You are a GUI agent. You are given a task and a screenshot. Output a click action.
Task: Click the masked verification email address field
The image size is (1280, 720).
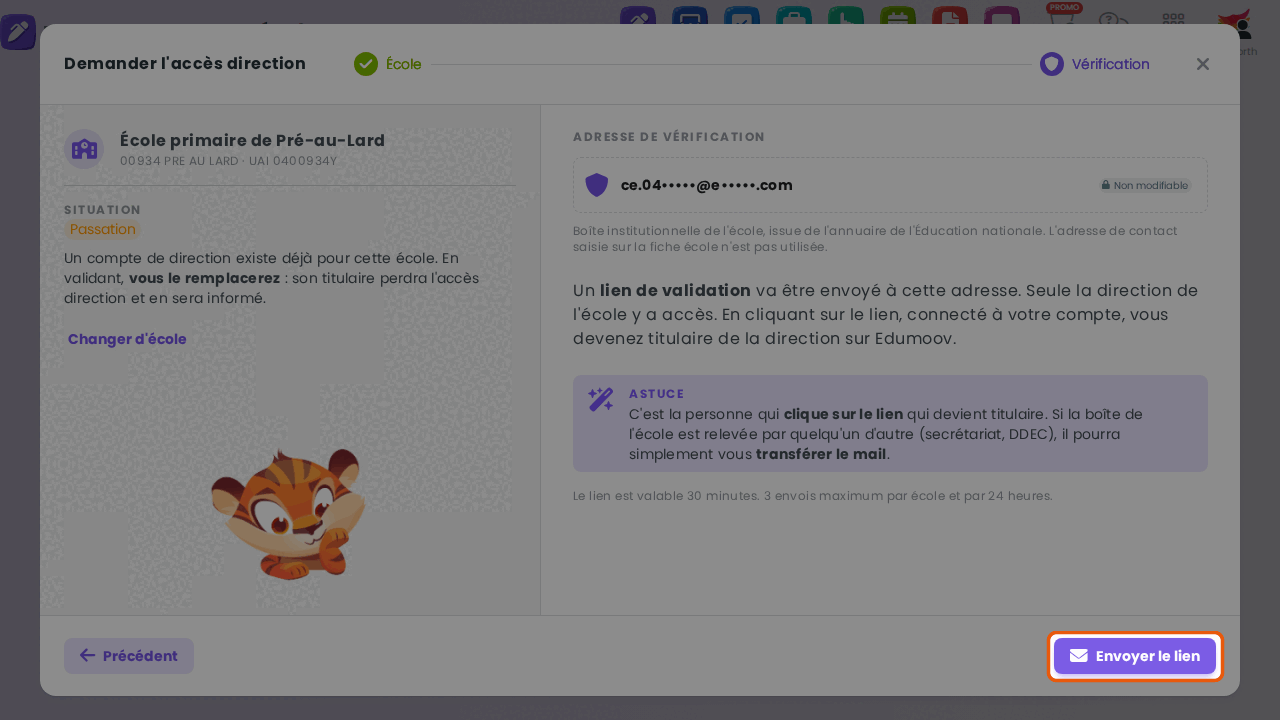(x=890, y=185)
